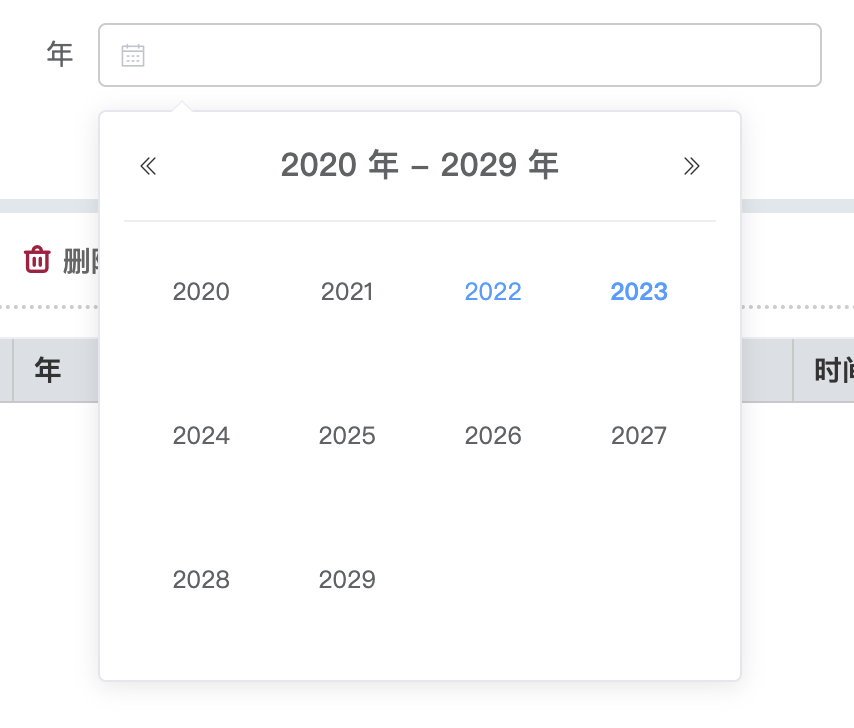Screen dimensions: 854x728
Task: Select year 2028 from the grid
Action: 201,580
